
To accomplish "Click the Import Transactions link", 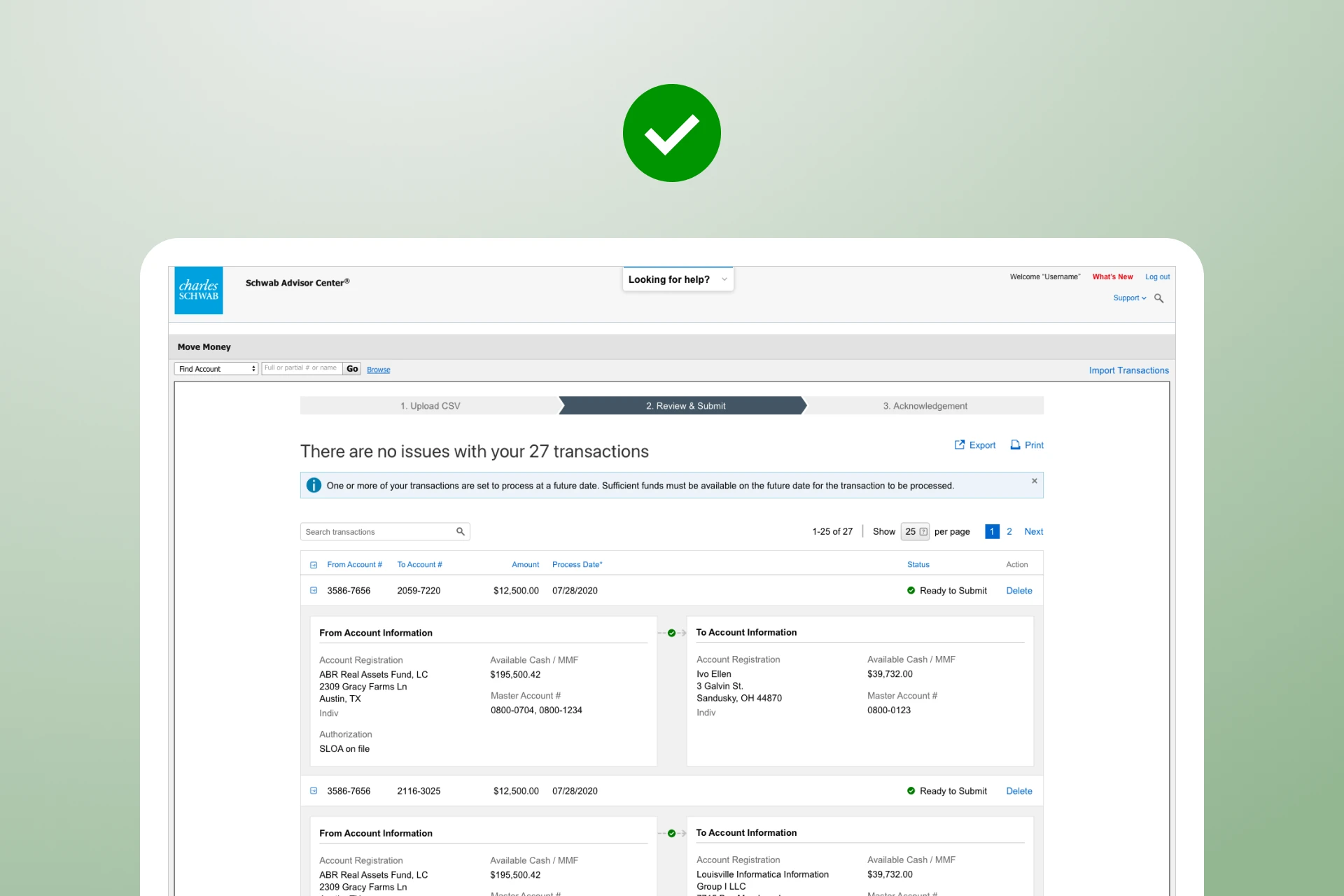I will (1128, 370).
